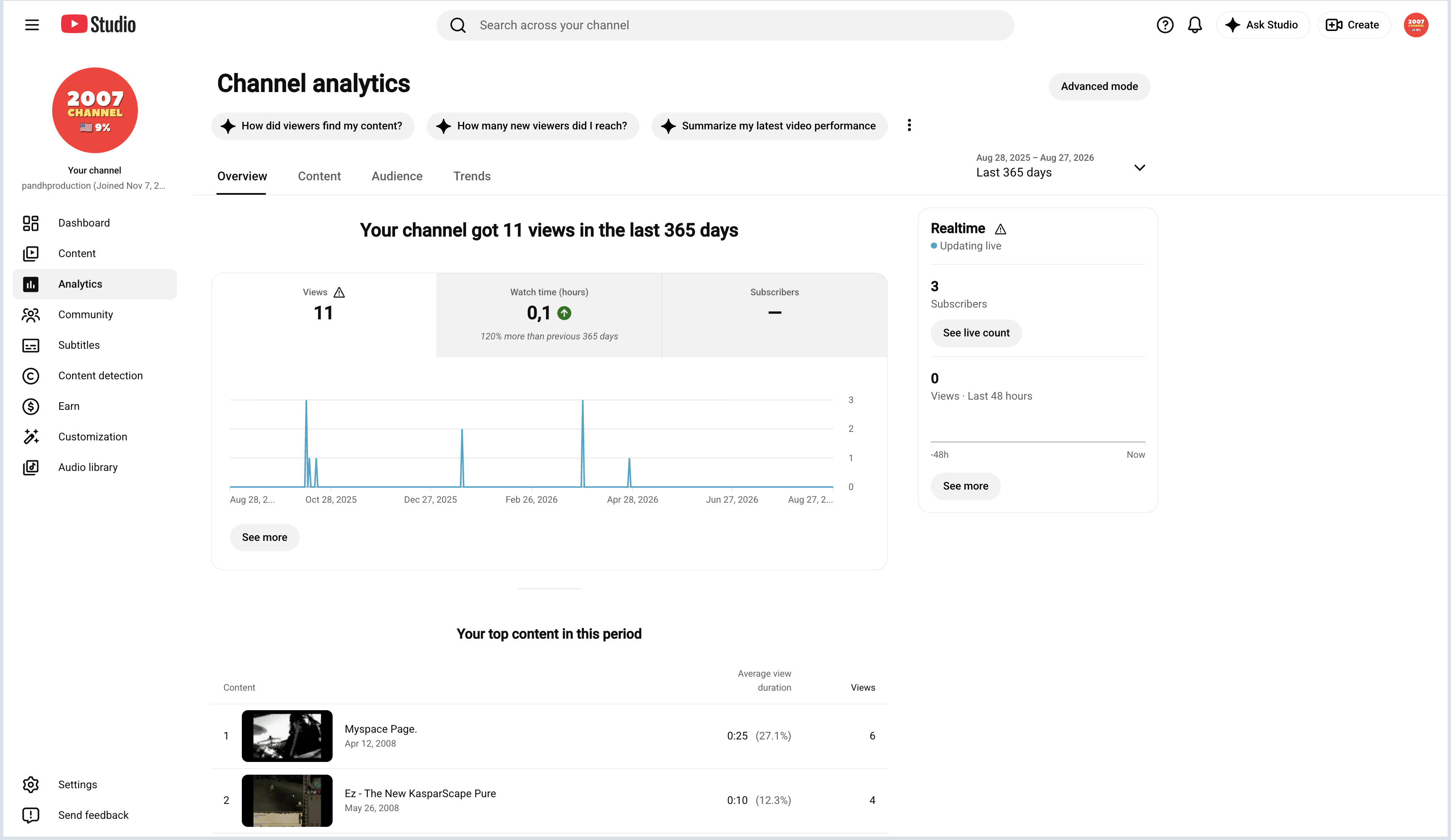
Task: Click 'Updating live' status text
Action: (970, 246)
